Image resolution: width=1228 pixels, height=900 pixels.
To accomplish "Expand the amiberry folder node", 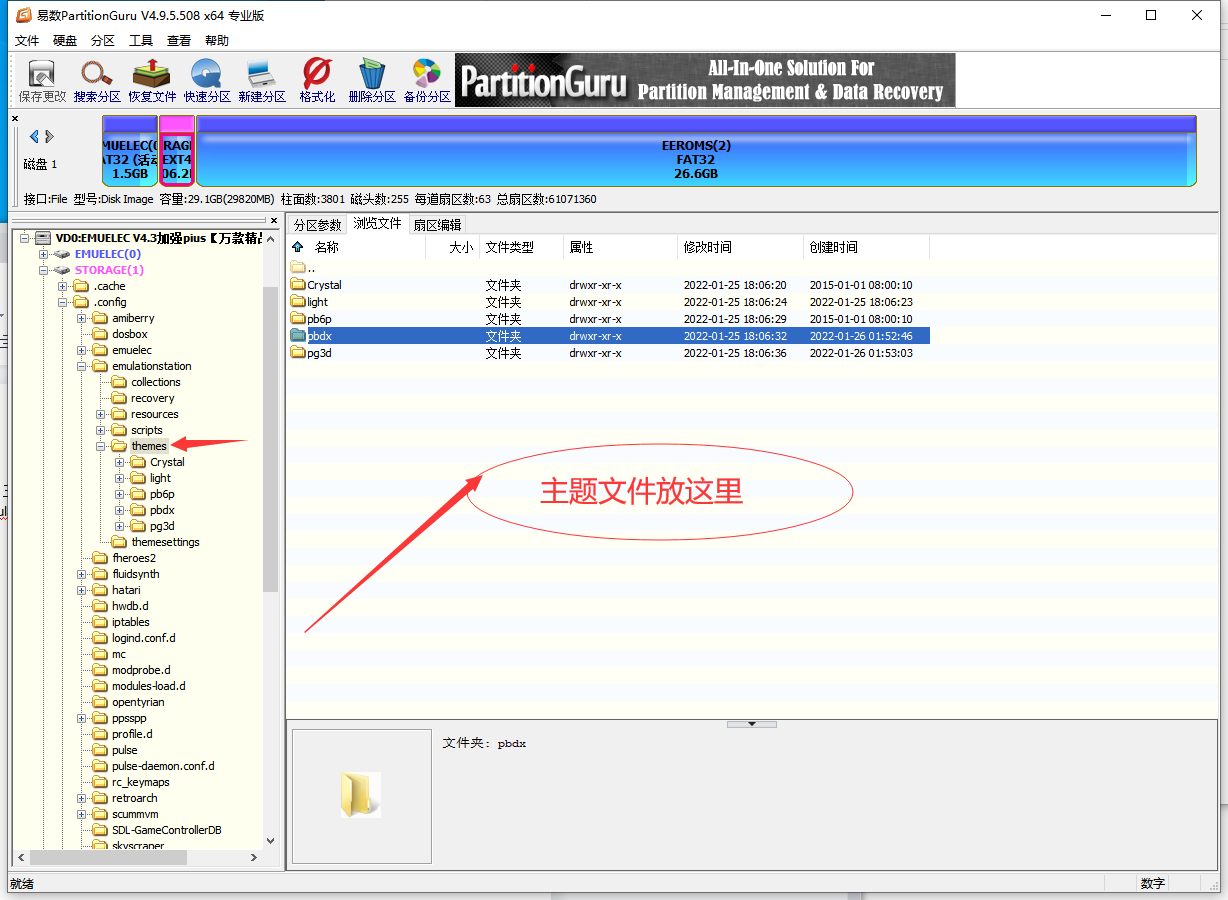I will [82, 318].
